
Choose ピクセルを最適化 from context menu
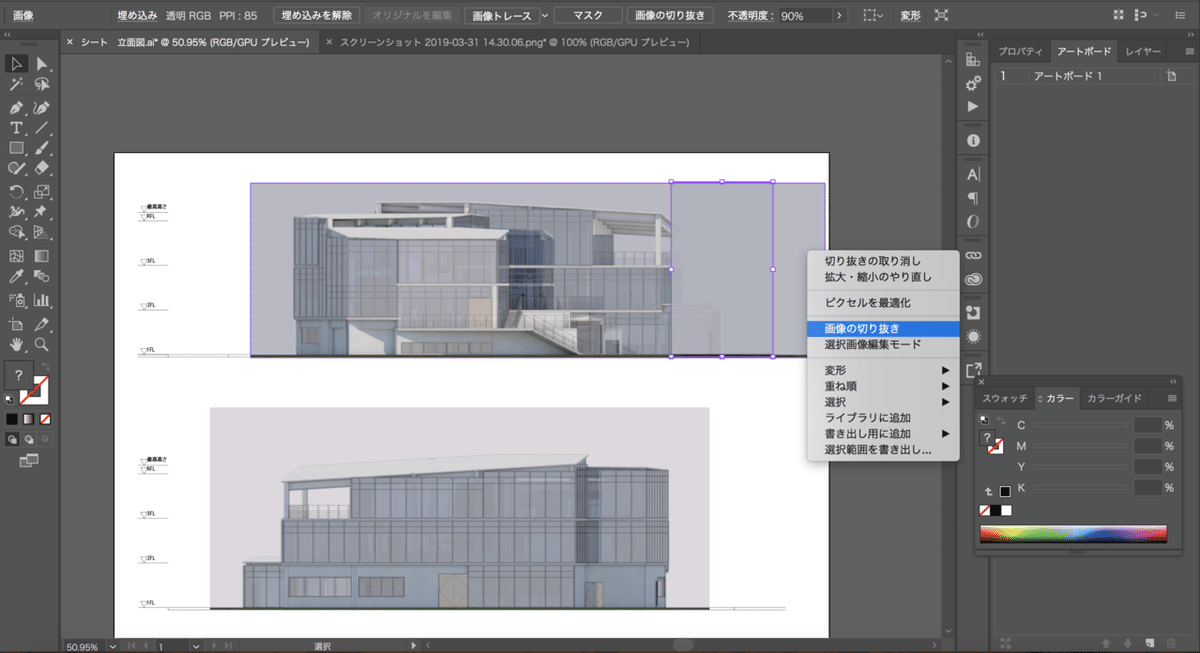[883, 302]
